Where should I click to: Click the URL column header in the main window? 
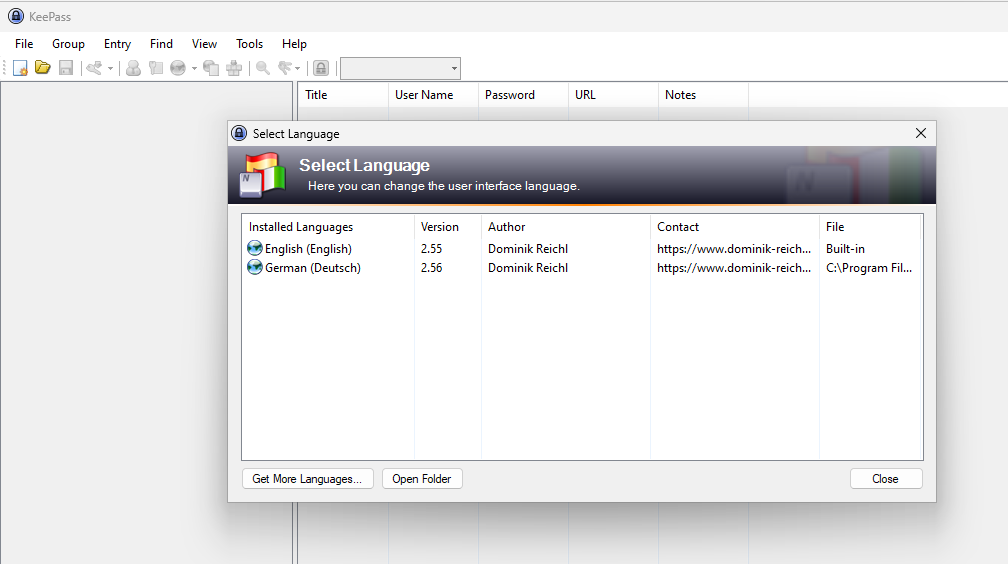click(x=613, y=95)
